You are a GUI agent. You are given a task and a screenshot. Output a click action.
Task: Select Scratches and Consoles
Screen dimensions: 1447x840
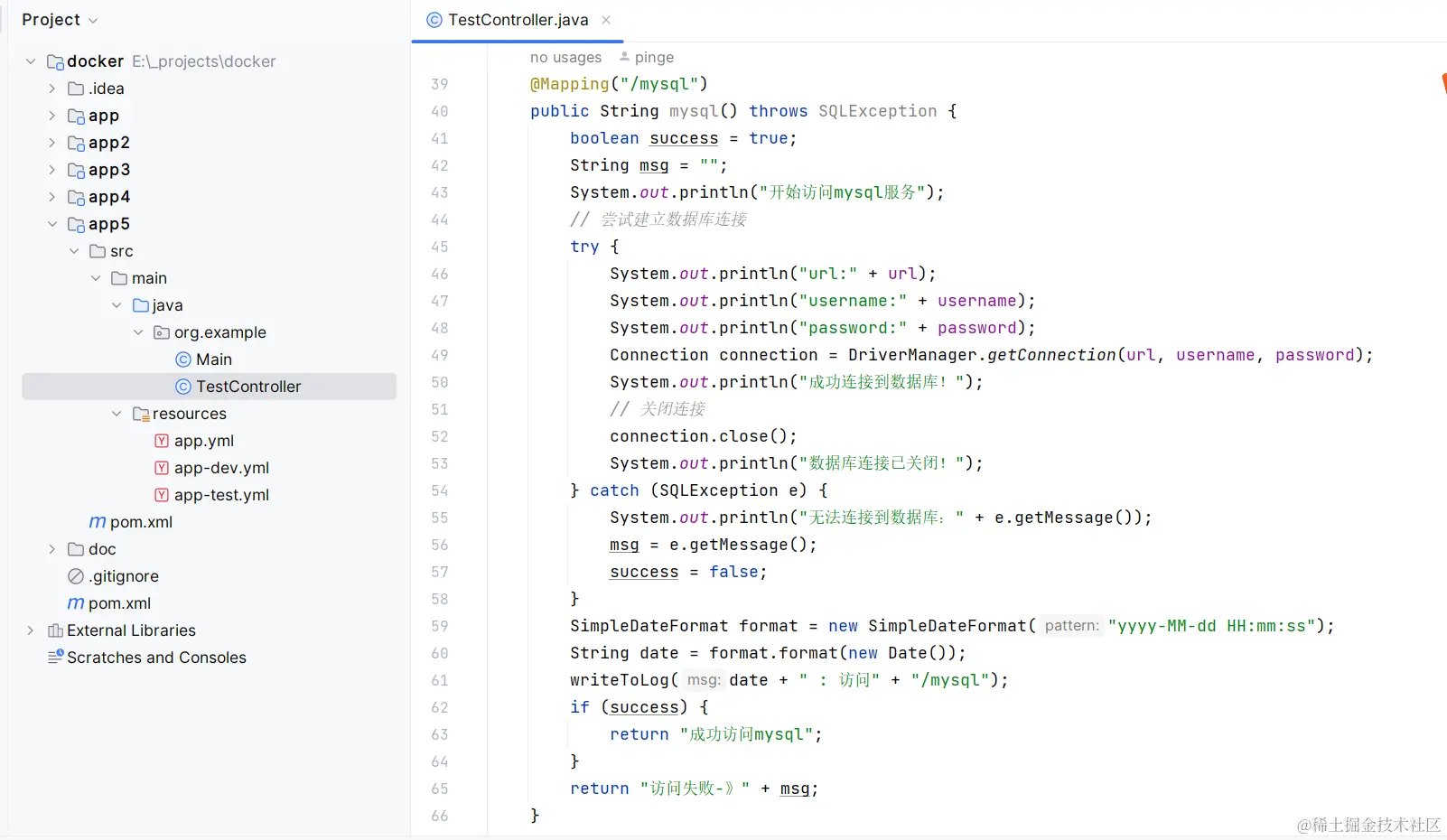[156, 658]
